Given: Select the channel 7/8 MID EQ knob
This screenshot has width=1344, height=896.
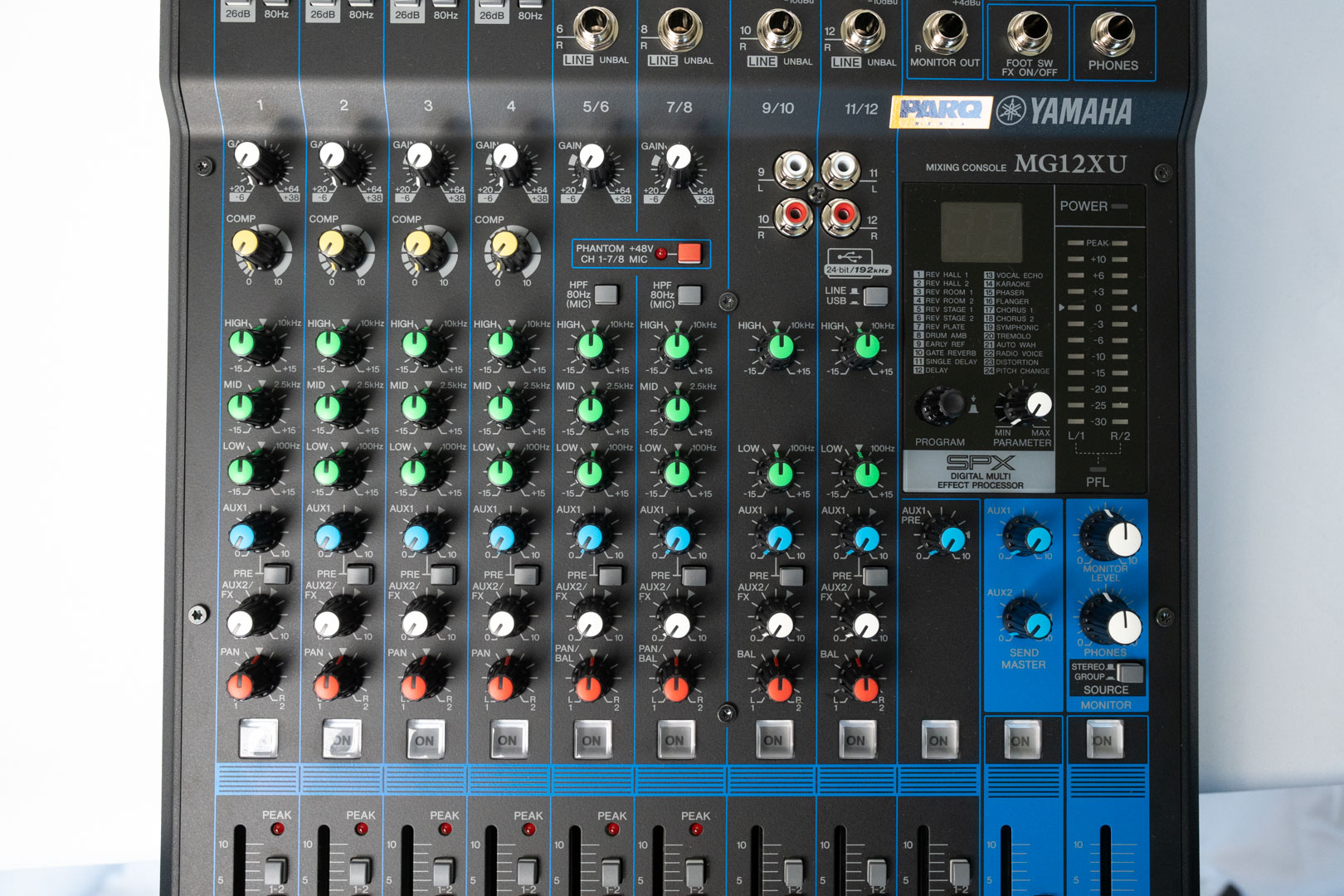Looking at the screenshot, I should pyautogui.click(x=676, y=409).
